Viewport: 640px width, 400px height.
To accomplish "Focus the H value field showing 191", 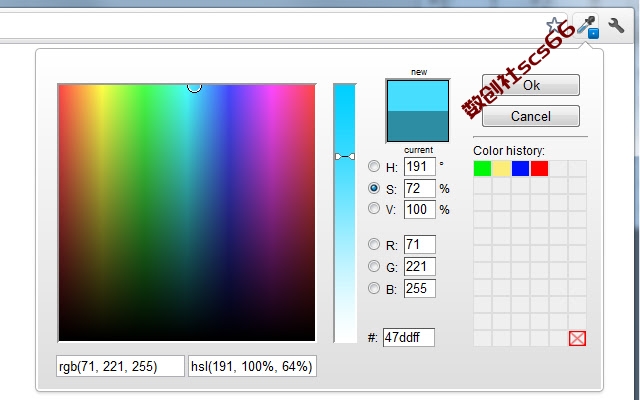I will [420, 167].
